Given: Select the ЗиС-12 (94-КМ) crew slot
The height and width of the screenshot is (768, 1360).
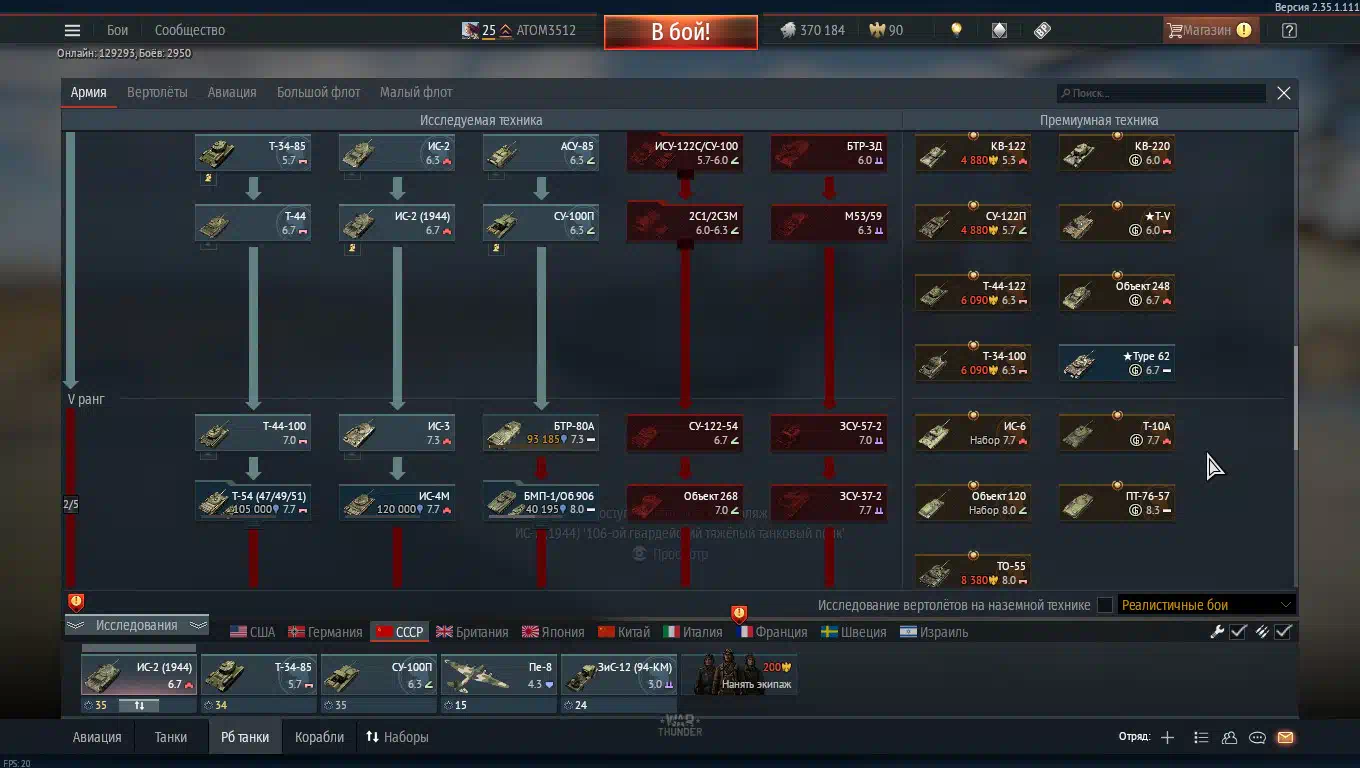Looking at the screenshot, I should pos(619,674).
